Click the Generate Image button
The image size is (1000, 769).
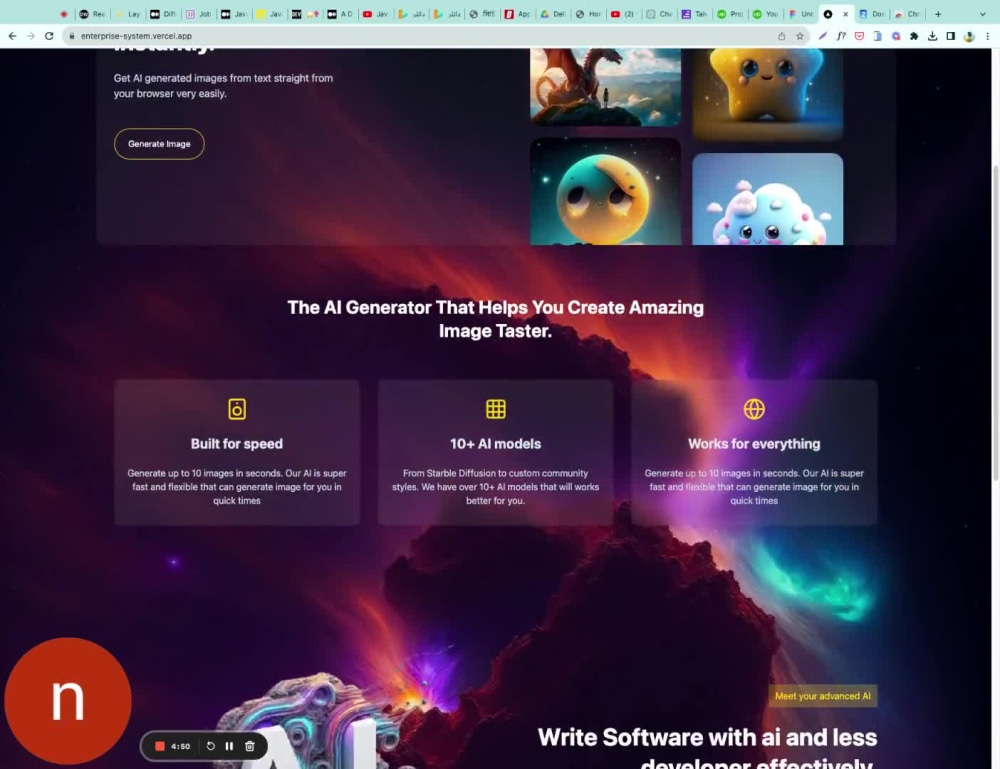[159, 144]
